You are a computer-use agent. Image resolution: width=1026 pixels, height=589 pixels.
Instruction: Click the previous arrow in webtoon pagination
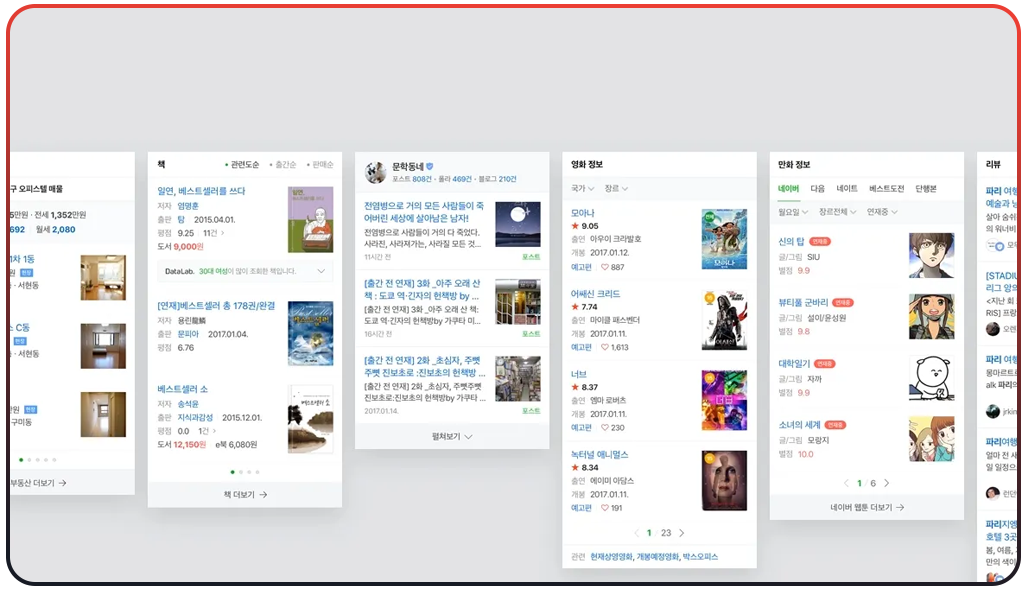click(845, 481)
